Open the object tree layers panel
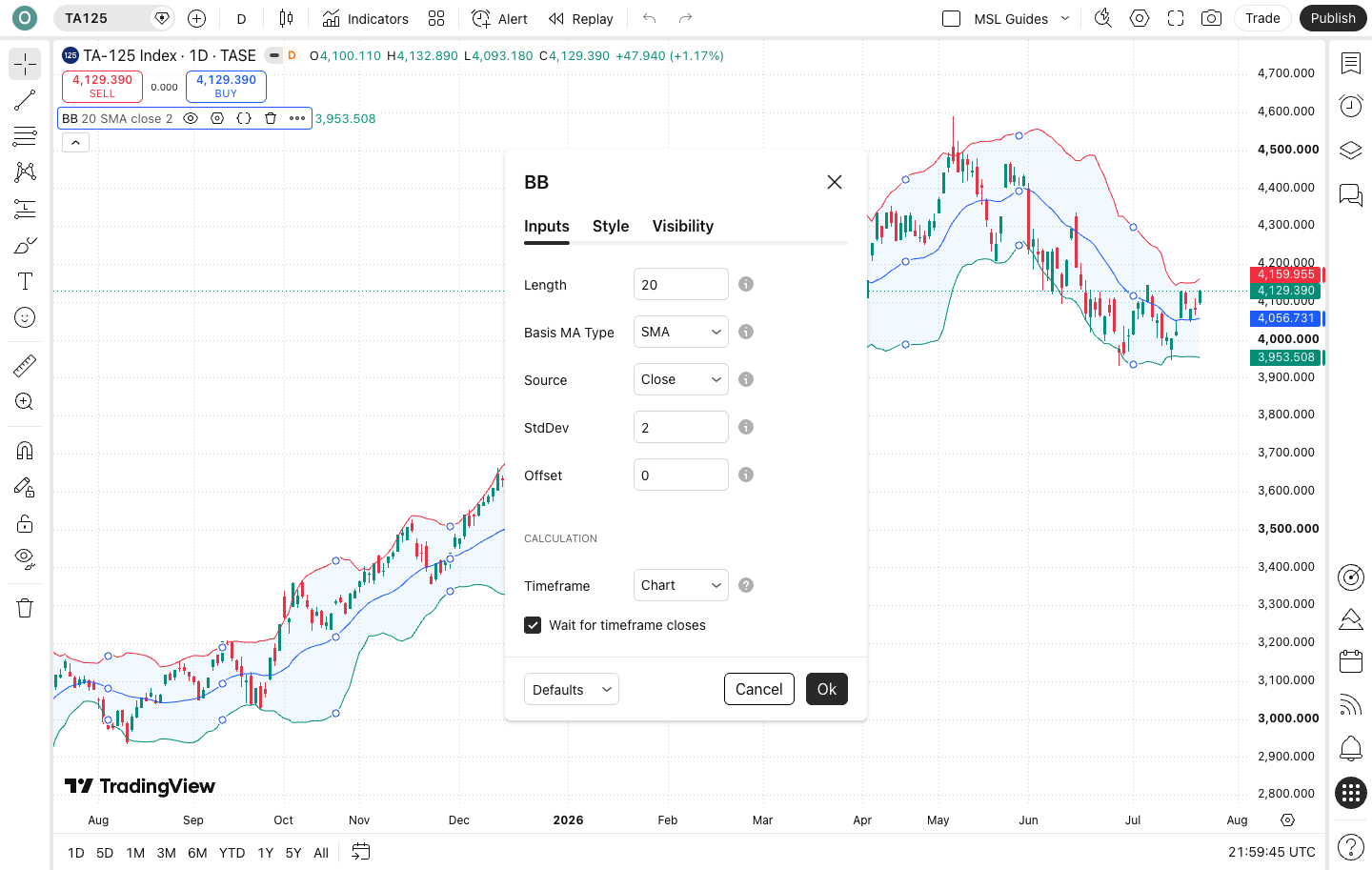 (1350, 151)
